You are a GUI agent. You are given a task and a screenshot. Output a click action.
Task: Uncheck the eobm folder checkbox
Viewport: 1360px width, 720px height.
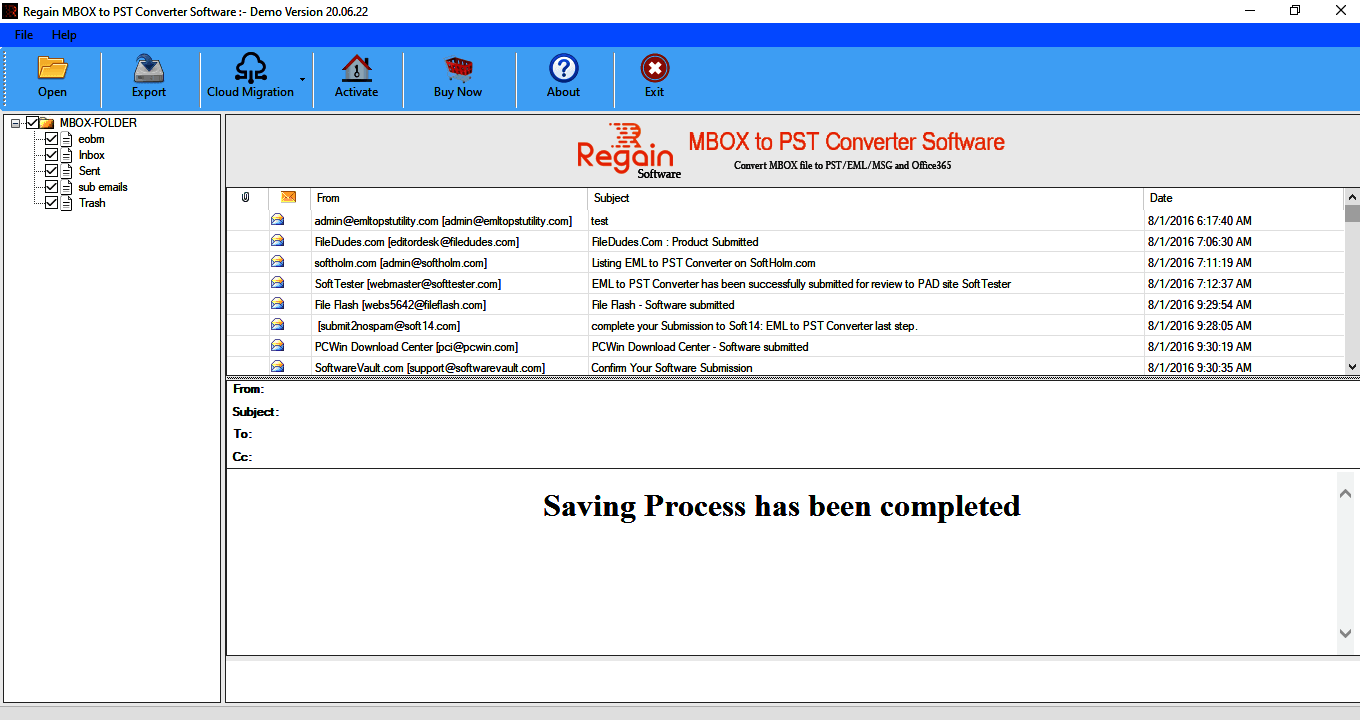(x=52, y=139)
